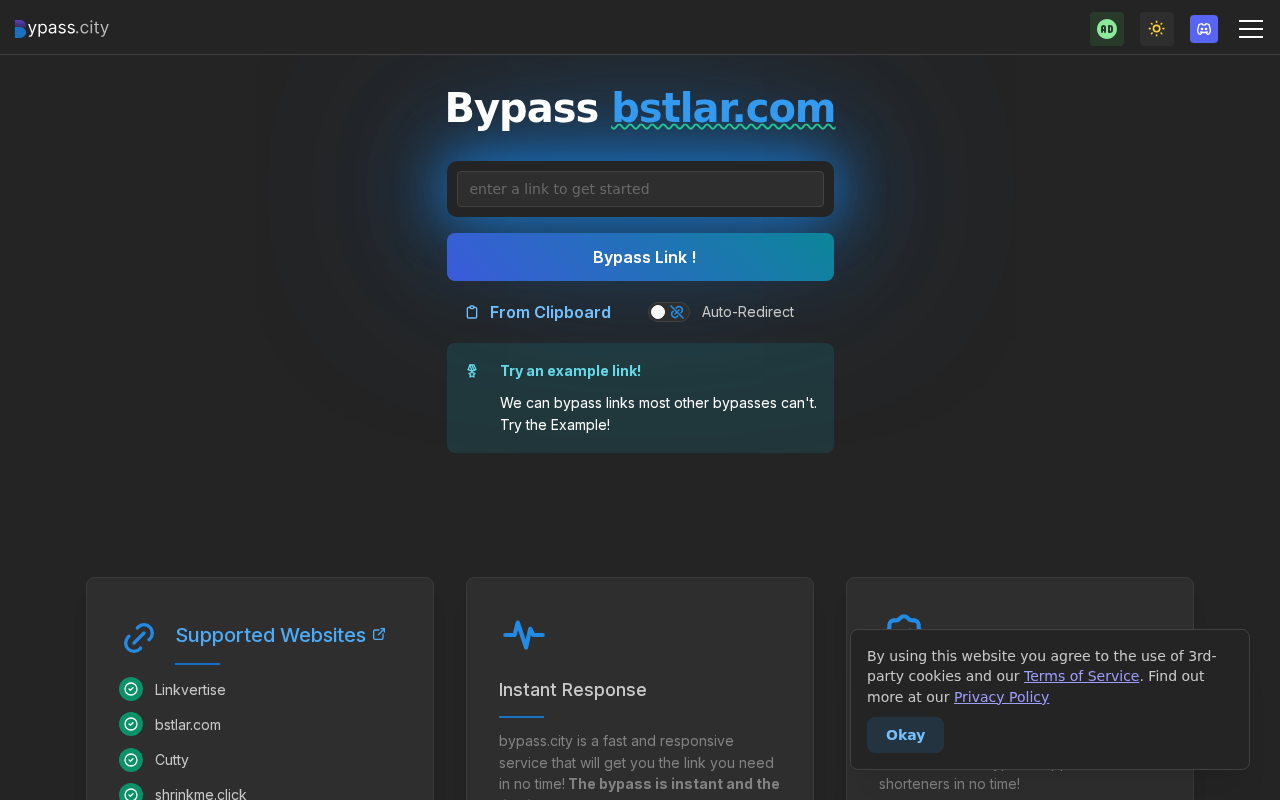This screenshot has height=800, width=1280.
Task: Open the hamburger menu
Action: tap(1251, 29)
